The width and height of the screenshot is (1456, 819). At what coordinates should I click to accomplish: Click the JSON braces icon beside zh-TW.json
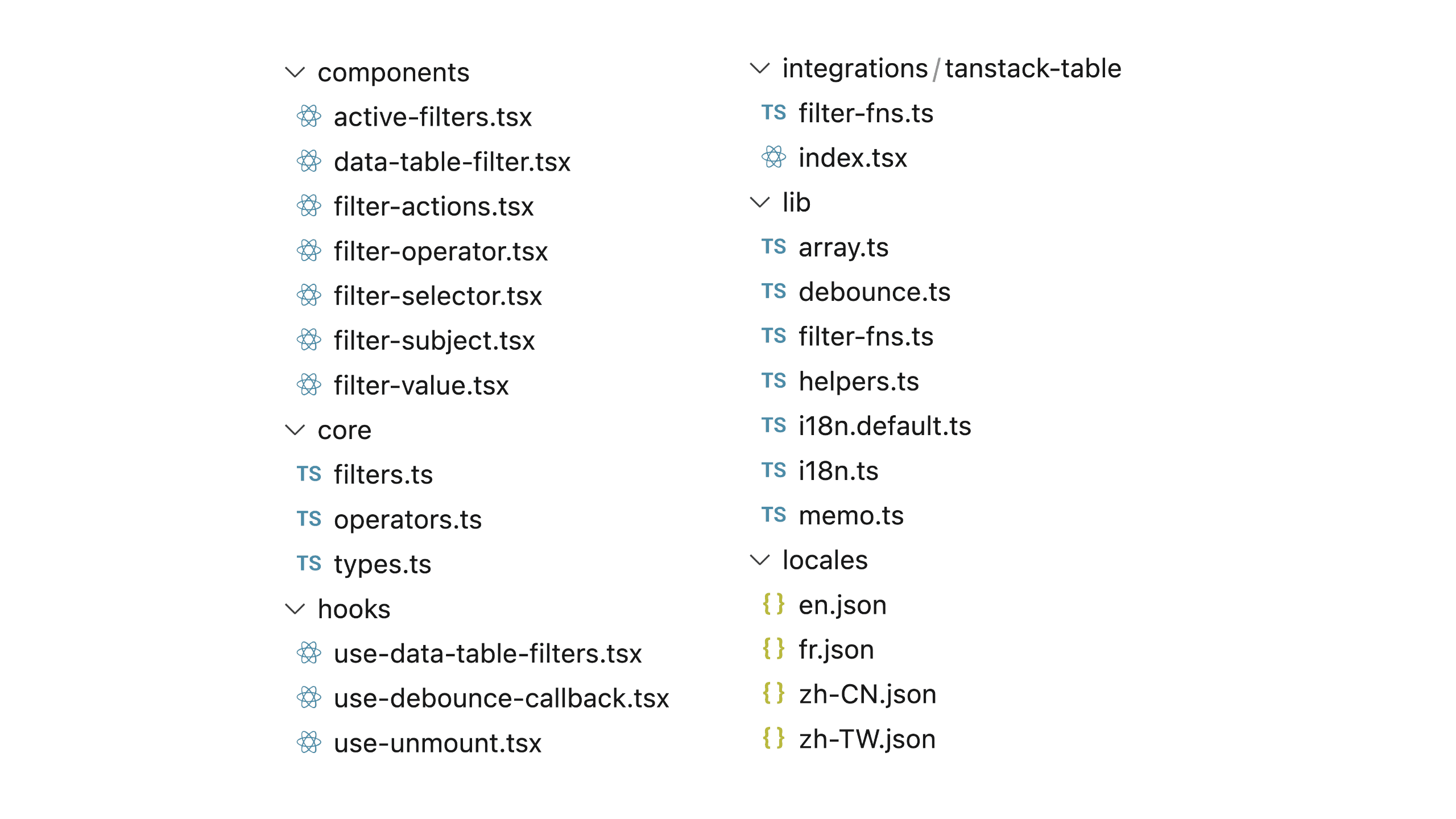coord(773,739)
